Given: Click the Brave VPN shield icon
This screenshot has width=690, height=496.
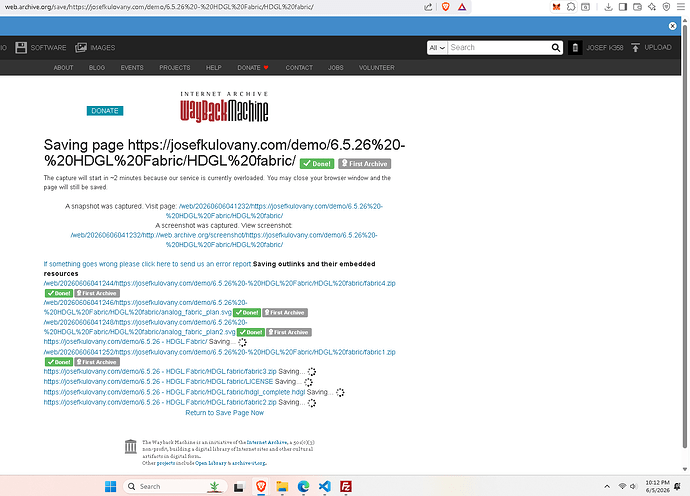Looking at the screenshot, I should point(666,7).
